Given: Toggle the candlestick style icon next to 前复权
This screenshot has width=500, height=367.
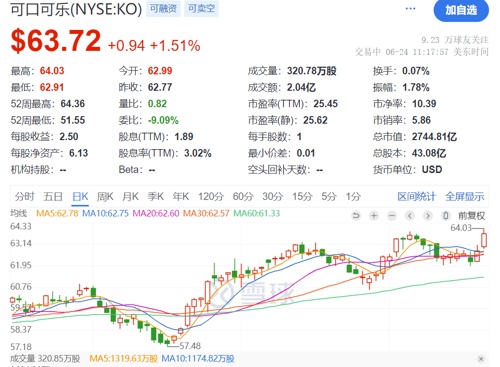Looking at the screenshot, I should click(x=446, y=216).
